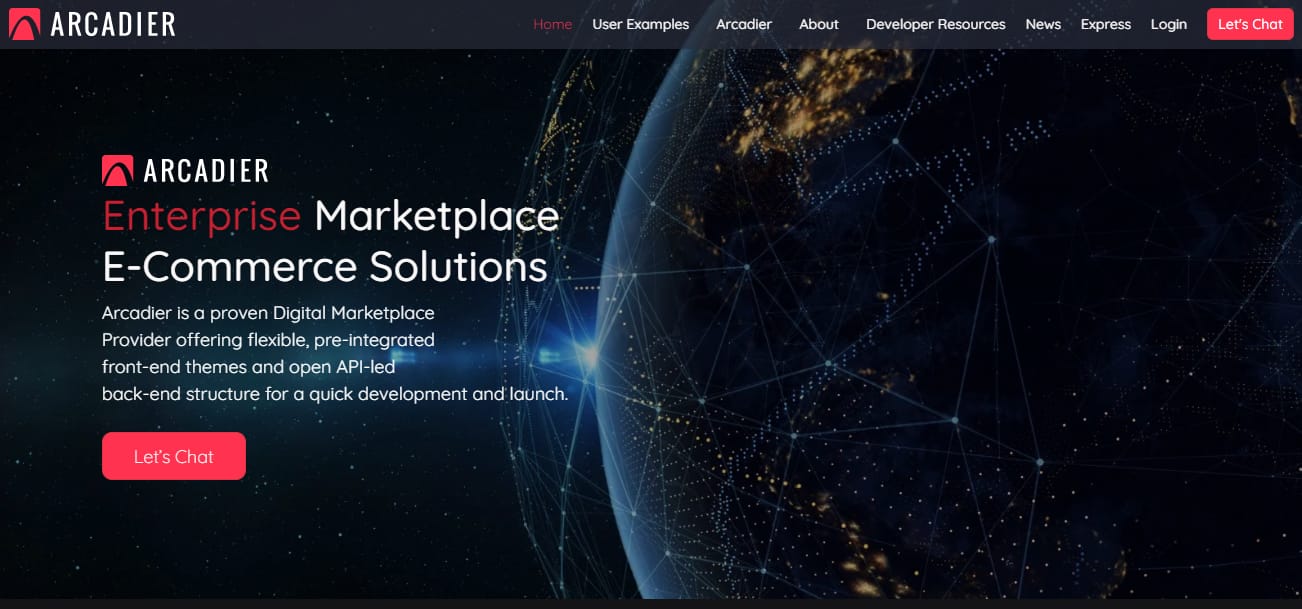Click the 'Enterprise Marketplace' headline text
This screenshot has width=1302, height=609.
pos(331,216)
